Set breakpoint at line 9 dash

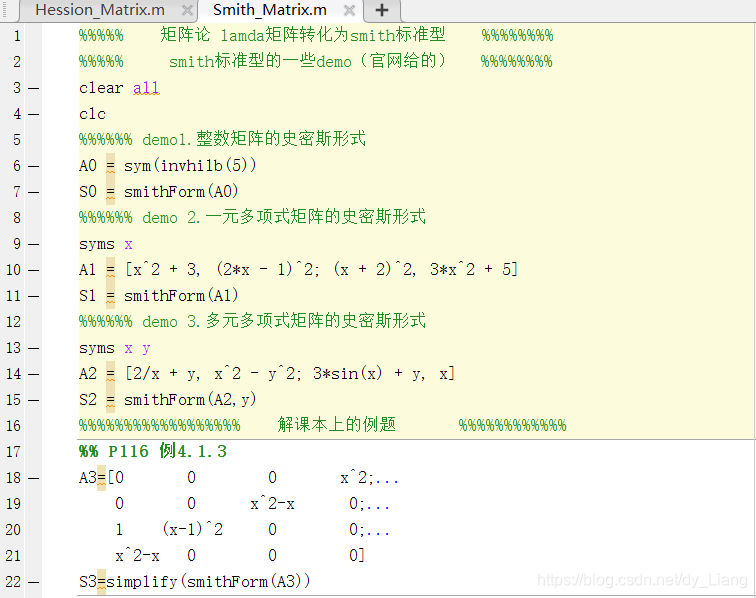pyautogui.click(x=33, y=245)
